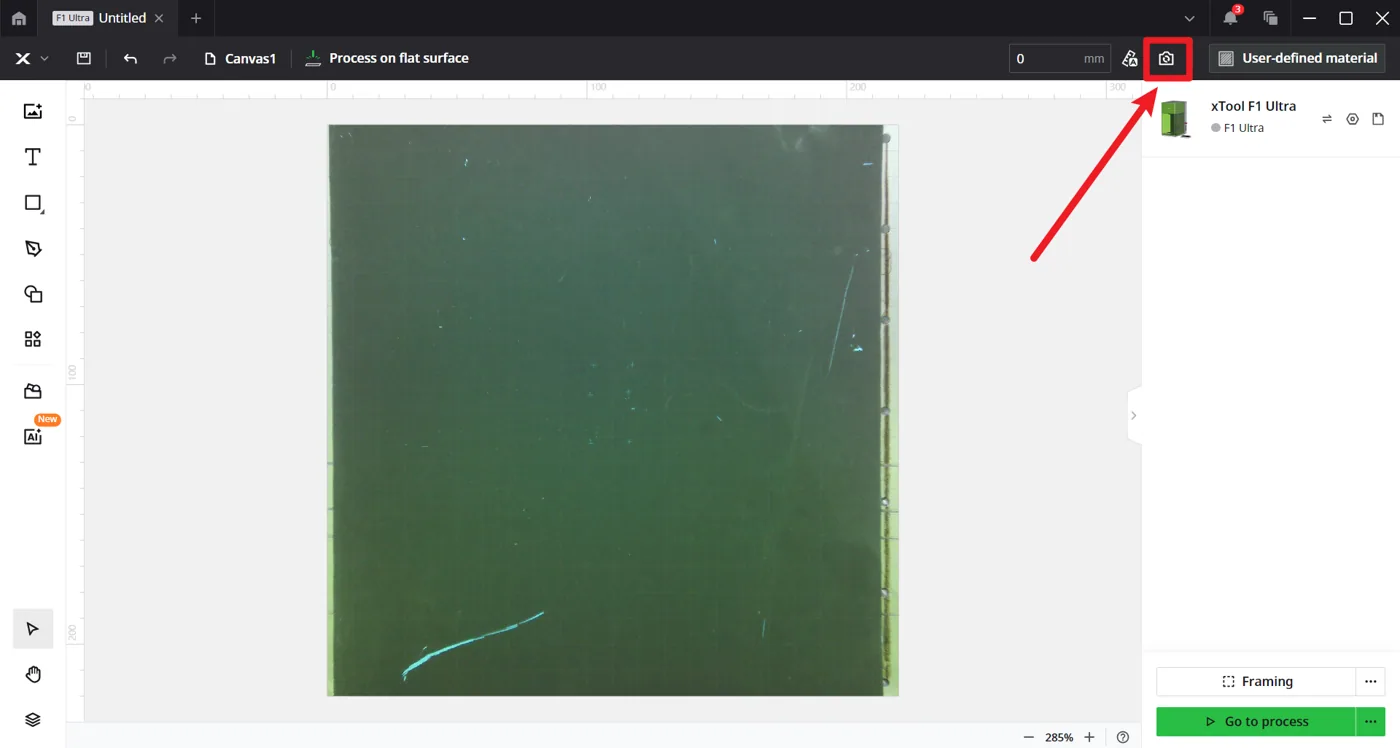Select the Text tool

pos(33,157)
